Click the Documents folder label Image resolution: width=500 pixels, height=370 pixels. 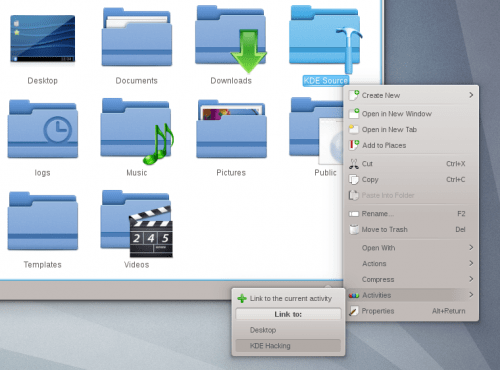click(137, 81)
